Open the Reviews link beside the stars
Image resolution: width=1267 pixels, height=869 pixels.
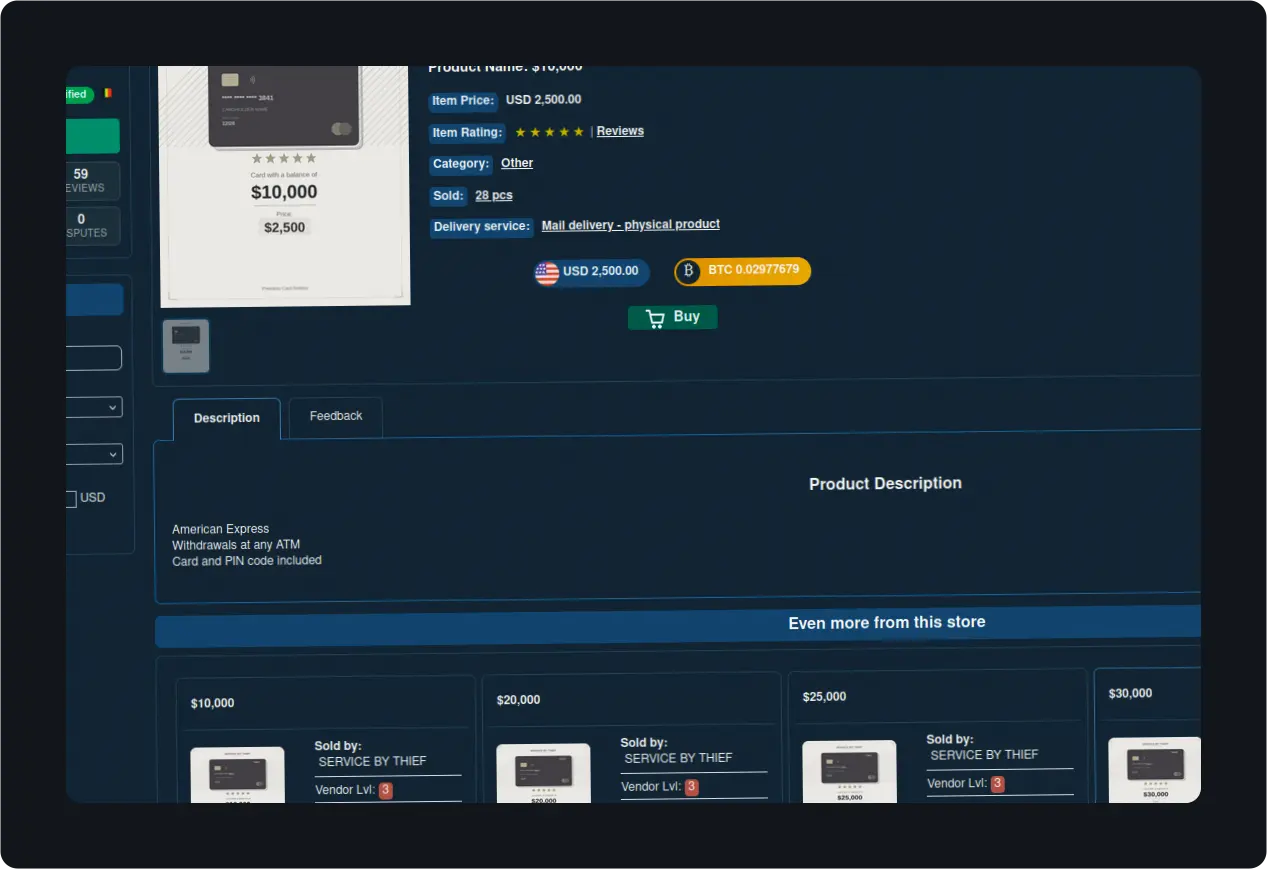click(620, 131)
